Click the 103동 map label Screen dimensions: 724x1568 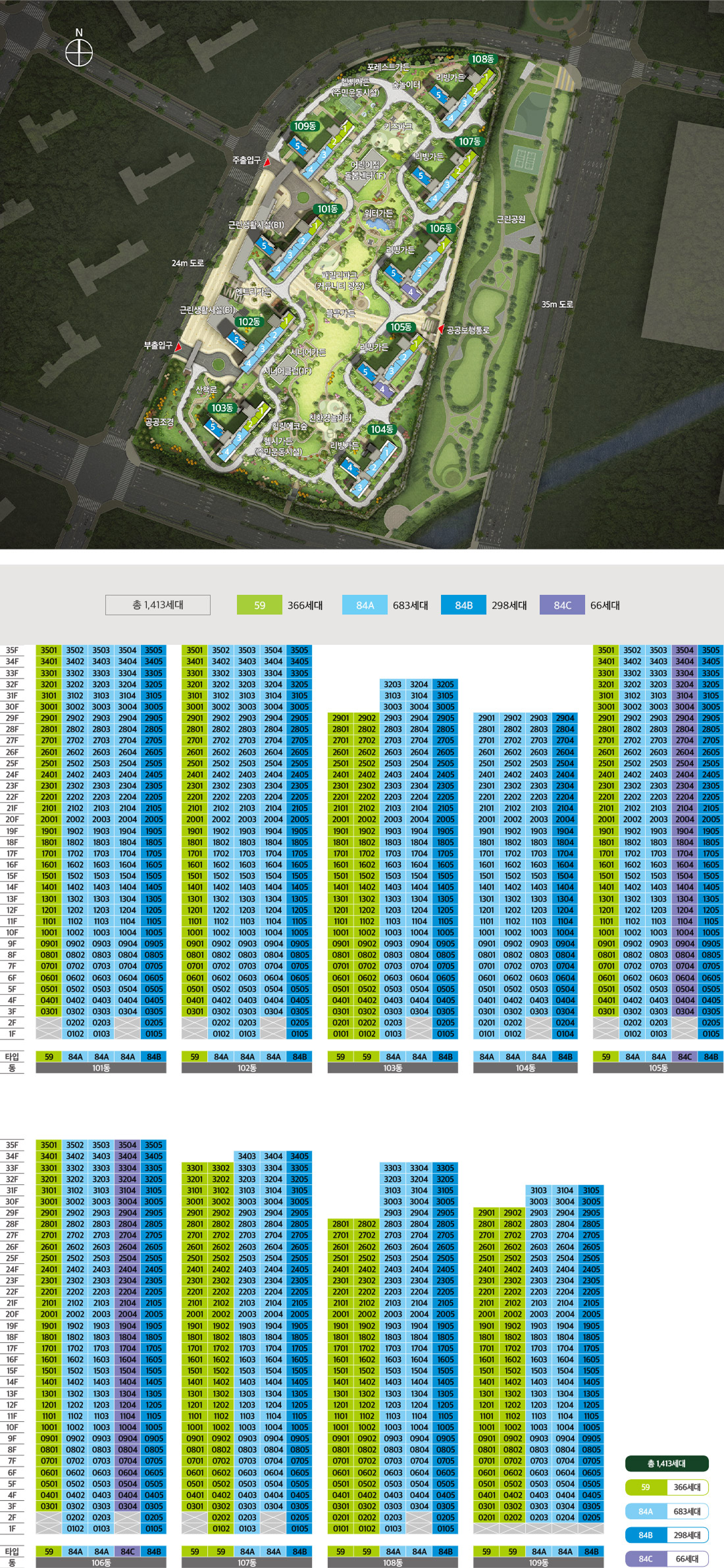[222, 408]
